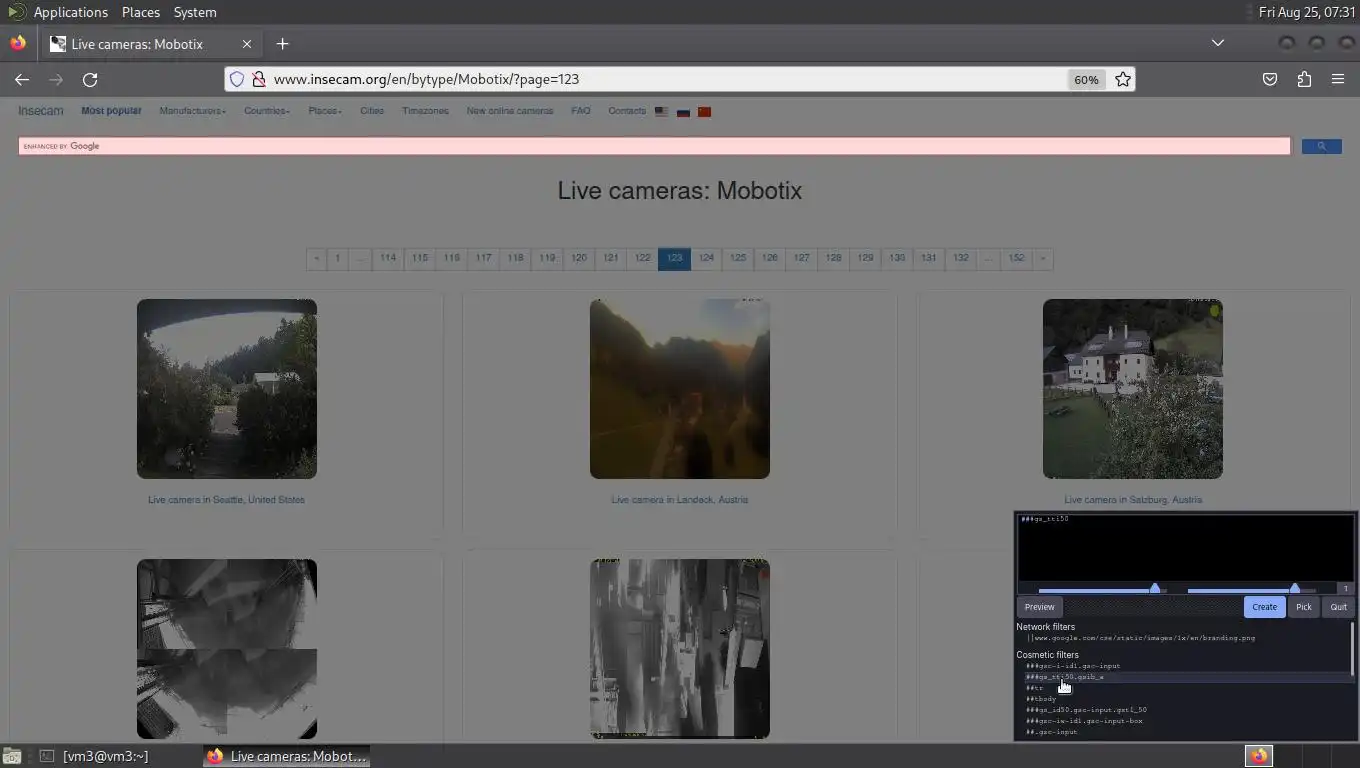Viewport: 1360px width, 768px height.
Task: Open site security padlock info
Action: [x=258, y=79]
